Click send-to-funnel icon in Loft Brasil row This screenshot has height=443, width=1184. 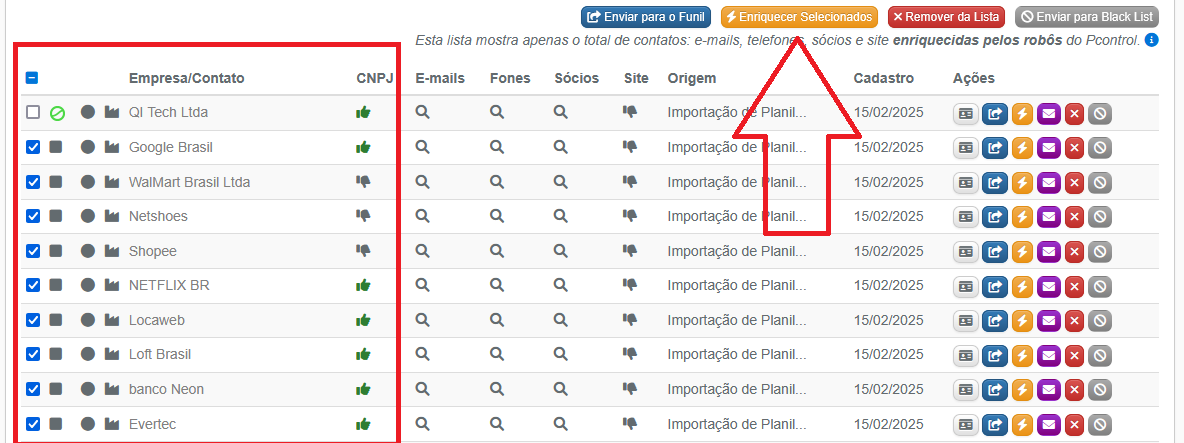click(994, 355)
